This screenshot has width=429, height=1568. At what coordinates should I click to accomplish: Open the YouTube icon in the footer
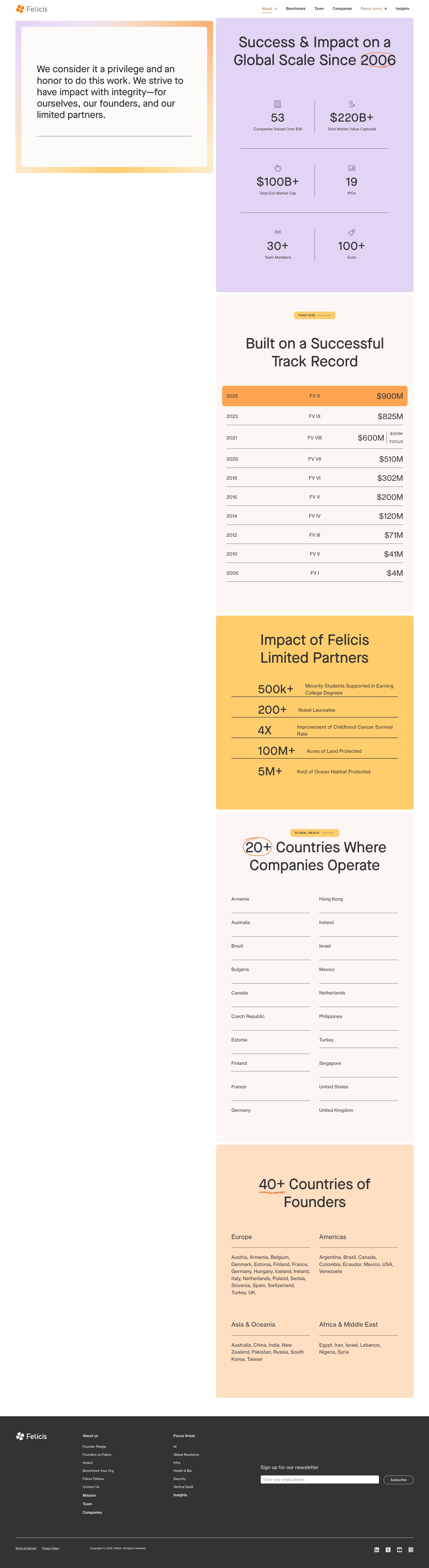coord(399,1550)
